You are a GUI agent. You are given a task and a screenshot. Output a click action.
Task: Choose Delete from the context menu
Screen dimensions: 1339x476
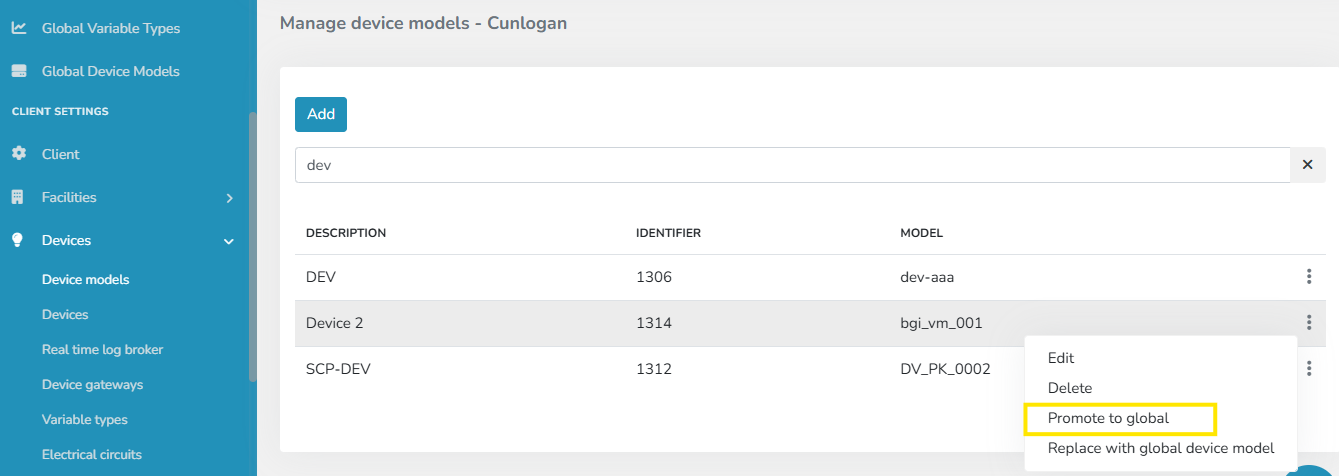click(1070, 388)
